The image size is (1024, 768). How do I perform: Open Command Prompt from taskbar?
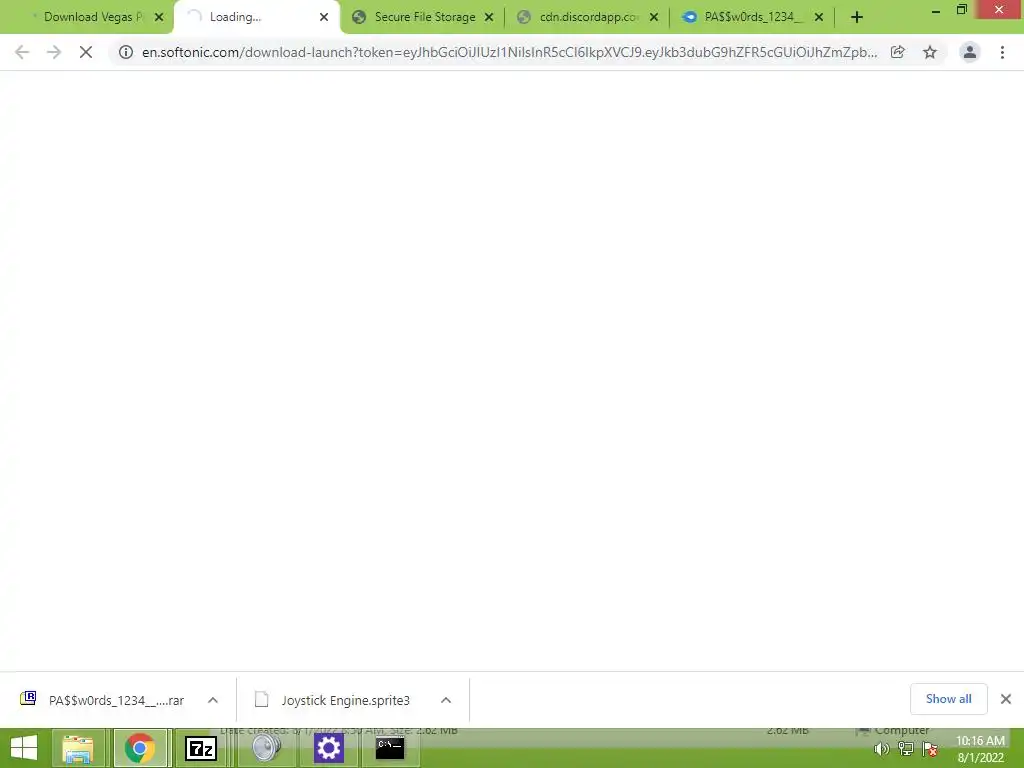tap(390, 748)
